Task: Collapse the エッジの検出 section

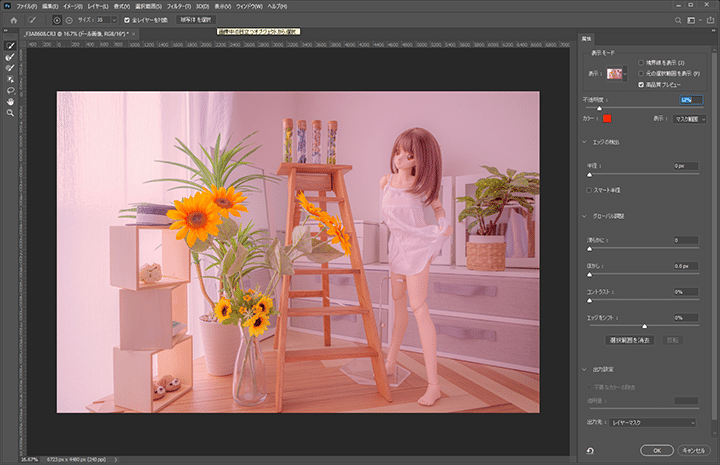Action: tap(585, 142)
